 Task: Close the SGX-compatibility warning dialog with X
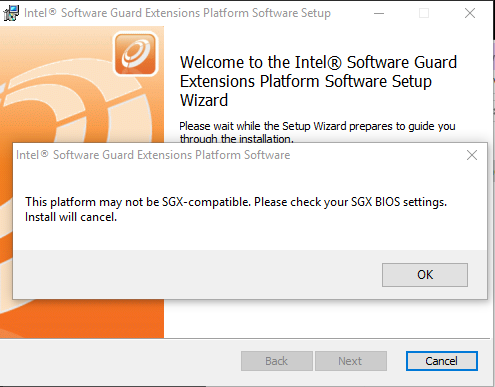coord(472,155)
